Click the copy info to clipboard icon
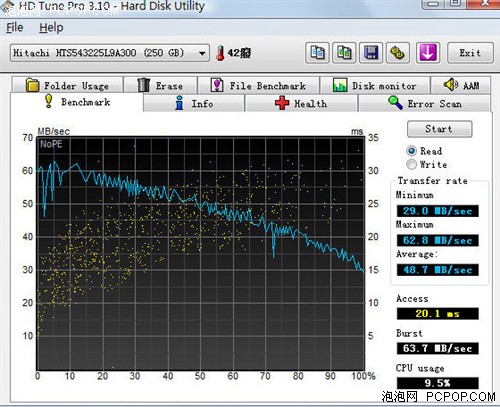The width and height of the screenshot is (500, 407). (x=317, y=53)
